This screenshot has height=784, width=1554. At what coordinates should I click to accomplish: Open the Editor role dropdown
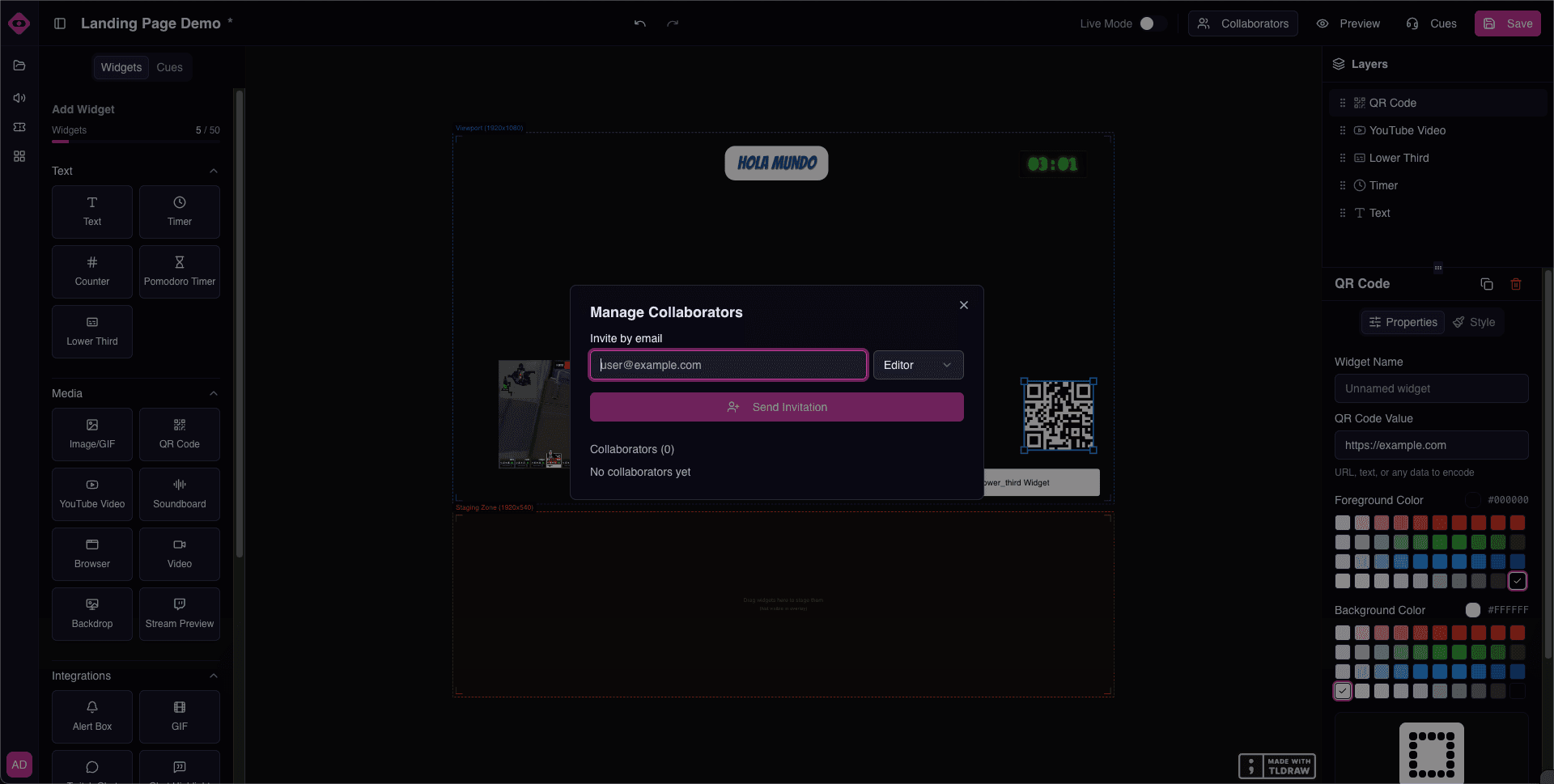click(x=918, y=365)
